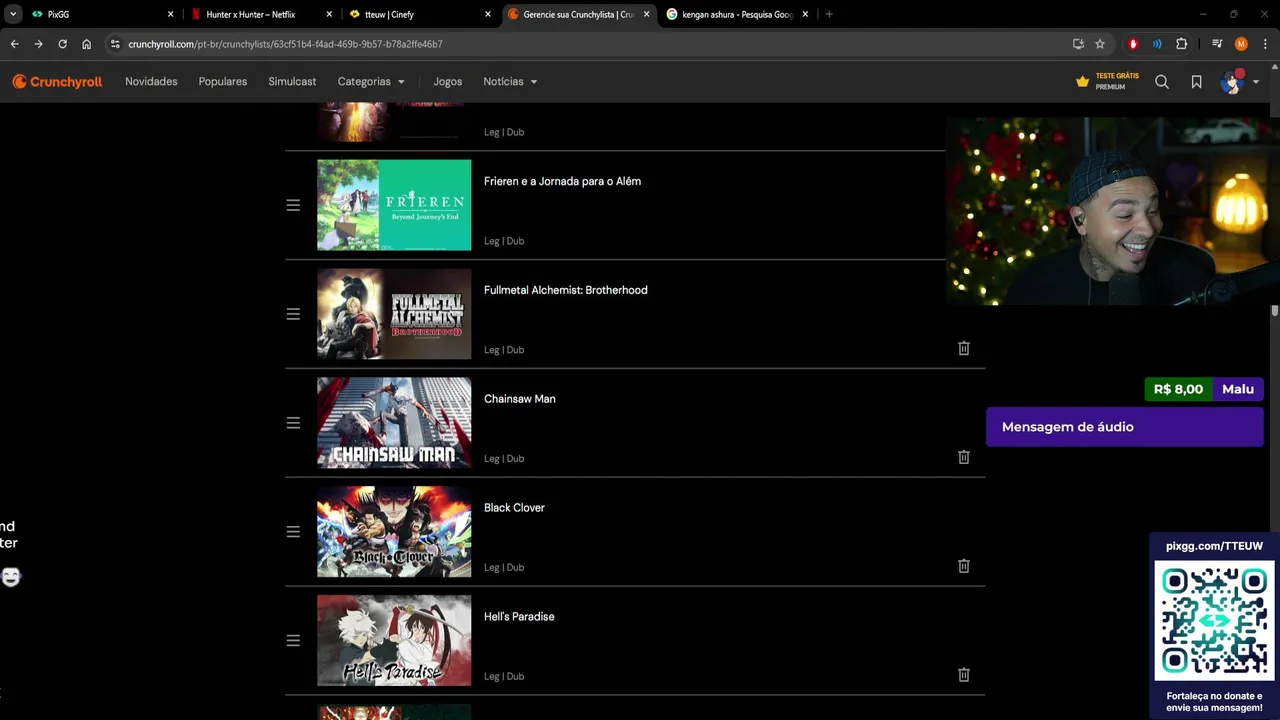Click the Black Clover thumbnail
The height and width of the screenshot is (720, 1280).
coord(394,532)
